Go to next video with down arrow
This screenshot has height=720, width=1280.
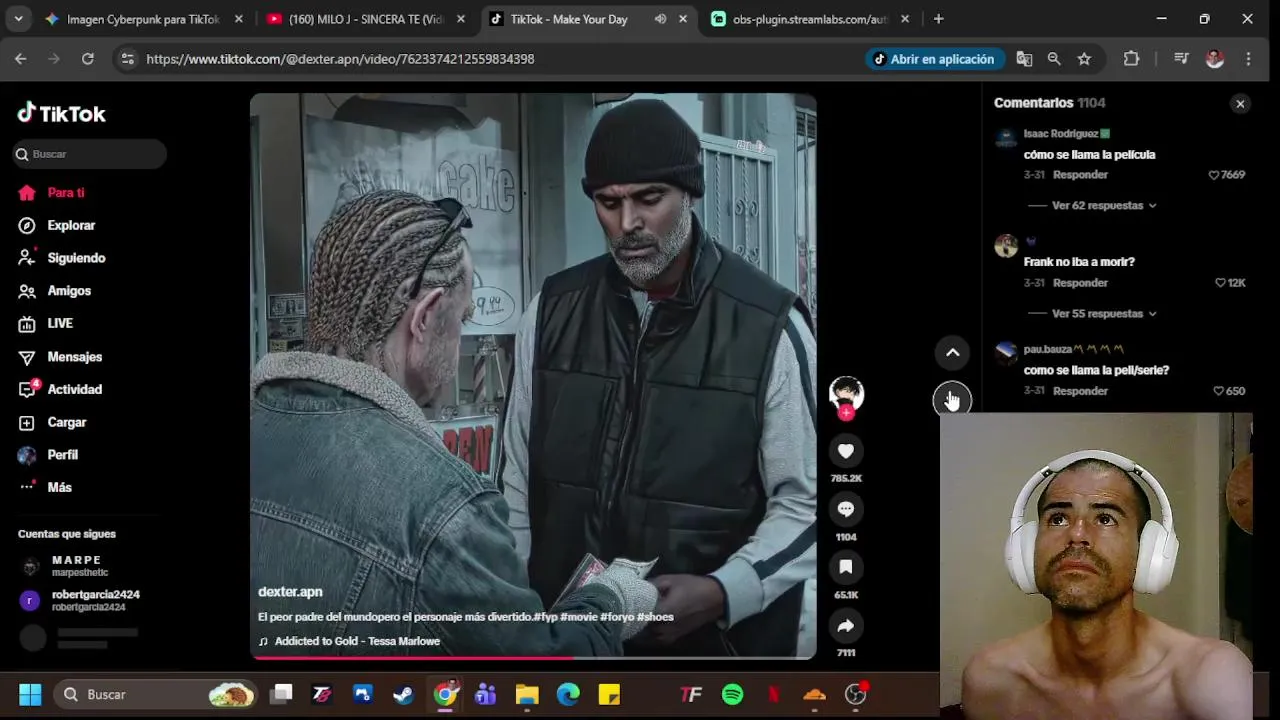pyautogui.click(x=952, y=399)
